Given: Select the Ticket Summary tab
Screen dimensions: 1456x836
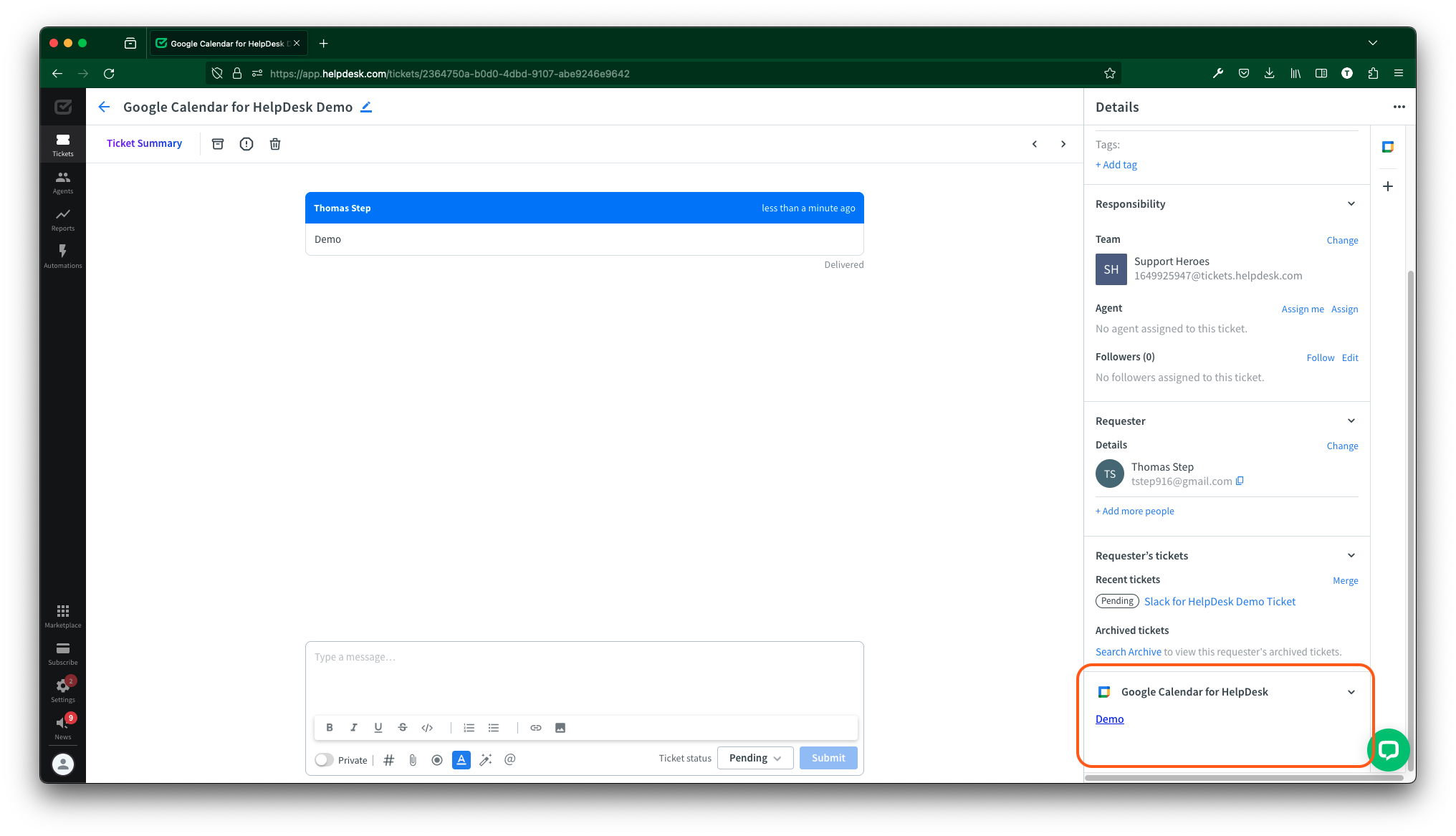Looking at the screenshot, I should click(x=143, y=143).
